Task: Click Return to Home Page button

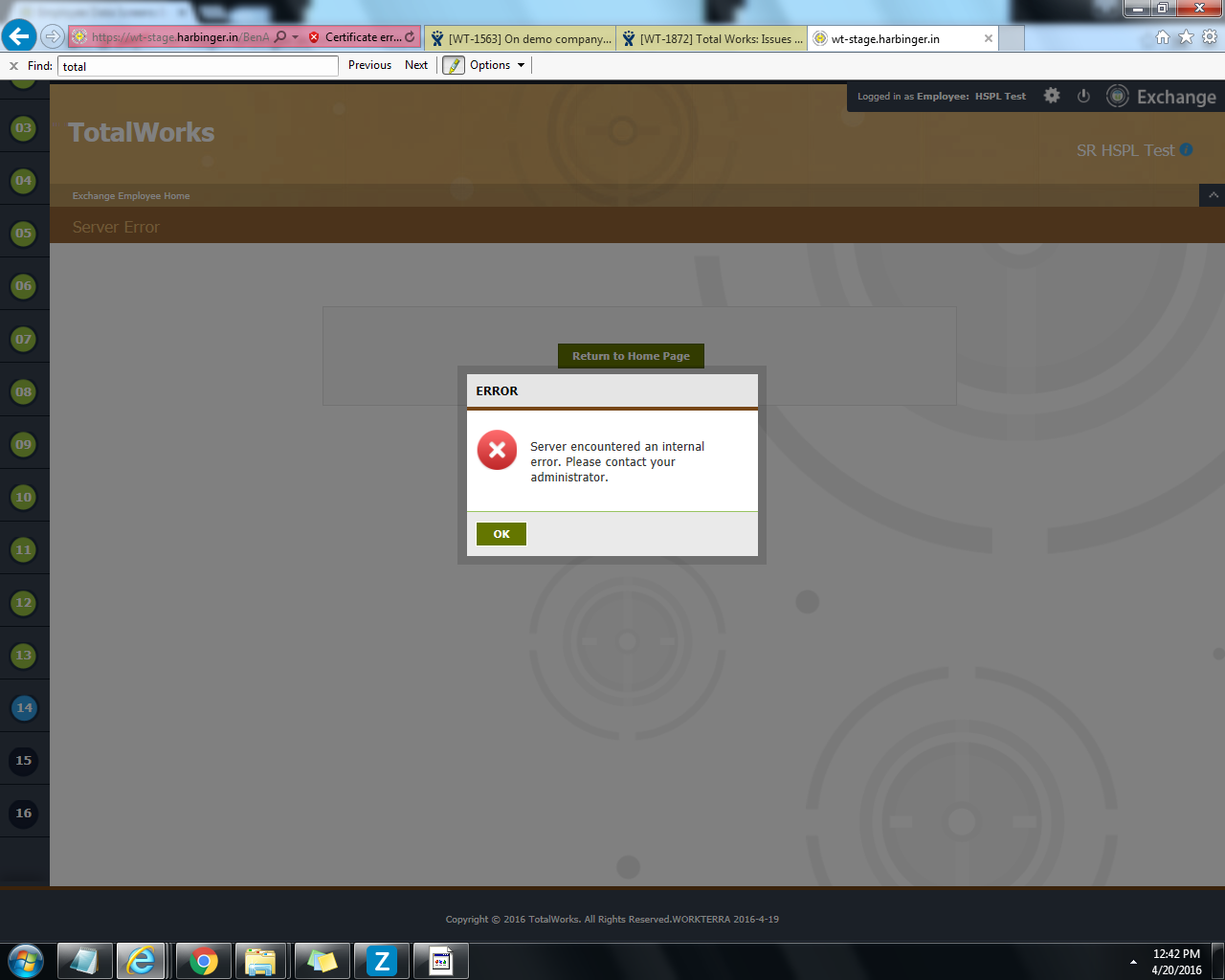Action: 631,356
